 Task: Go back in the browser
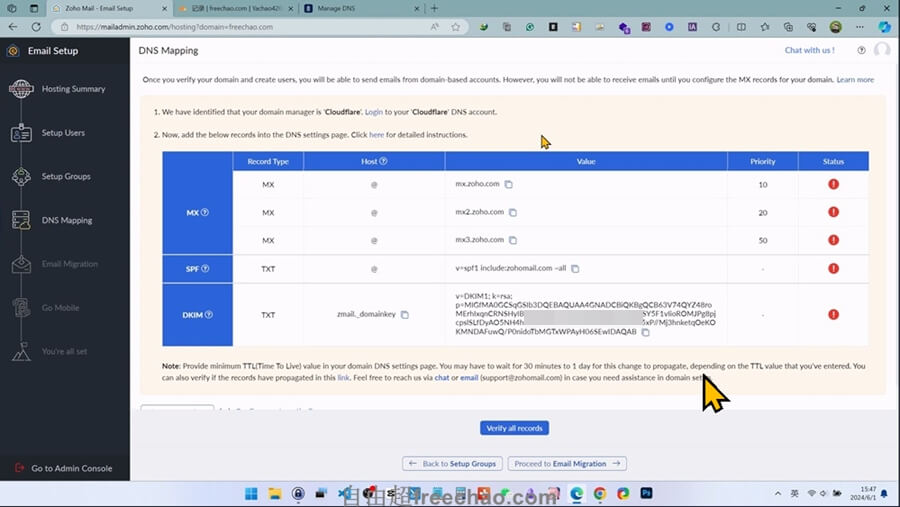pyautogui.click(x=13, y=27)
